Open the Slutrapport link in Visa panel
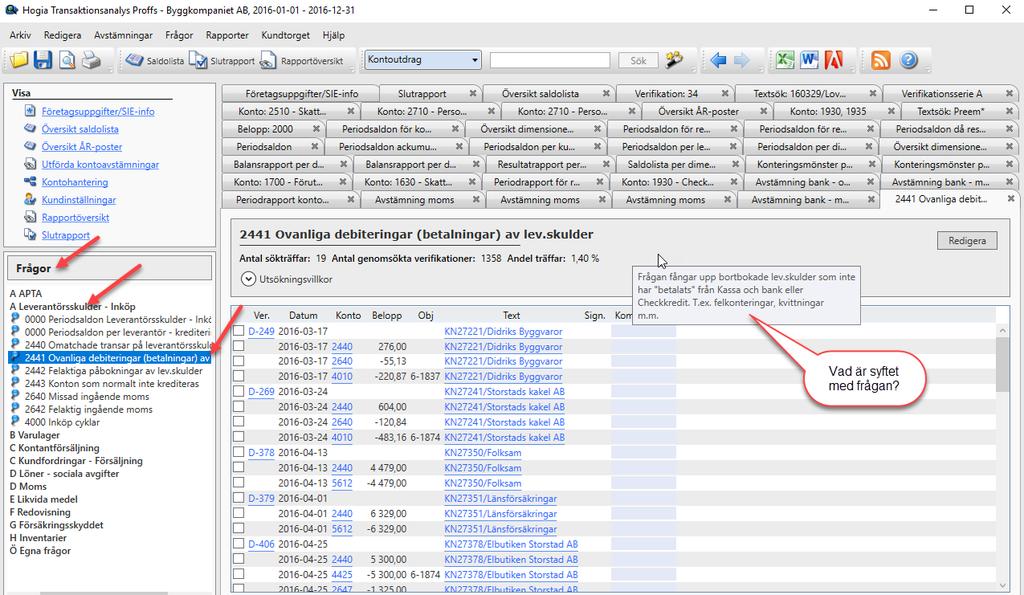This screenshot has height=595, width=1024. 65,234
